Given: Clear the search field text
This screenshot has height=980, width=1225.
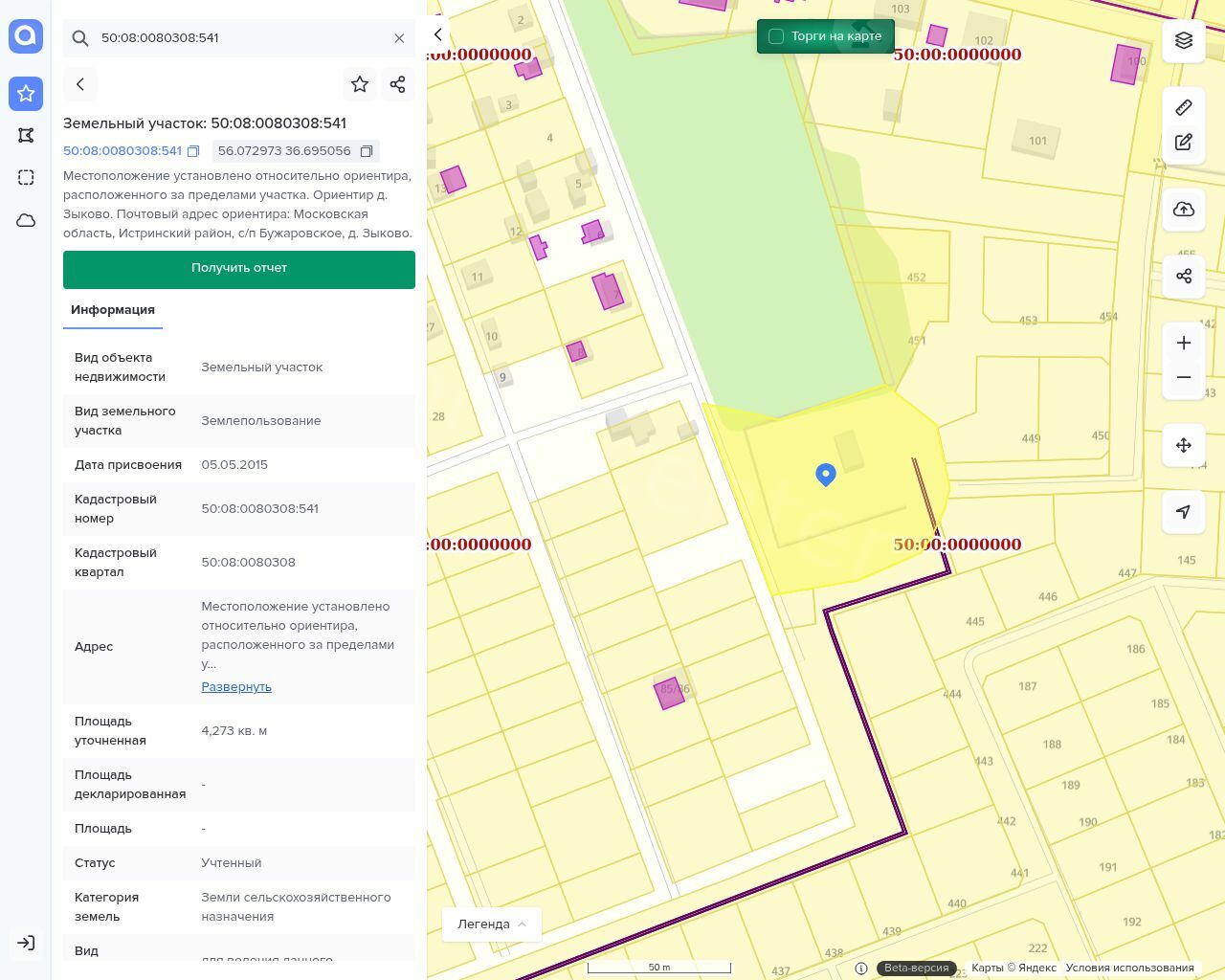Looking at the screenshot, I should (x=399, y=38).
